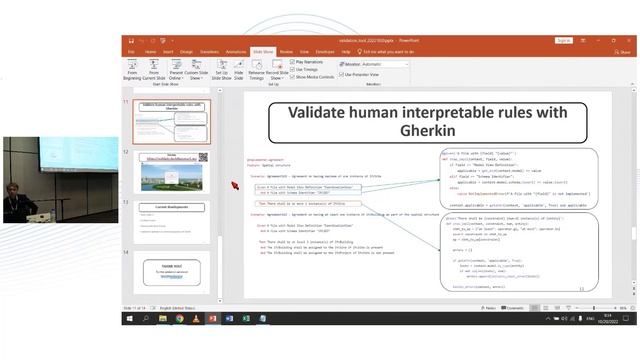Switch to the Animations tab
Viewport: 640px width, 360px height.
coord(236,52)
